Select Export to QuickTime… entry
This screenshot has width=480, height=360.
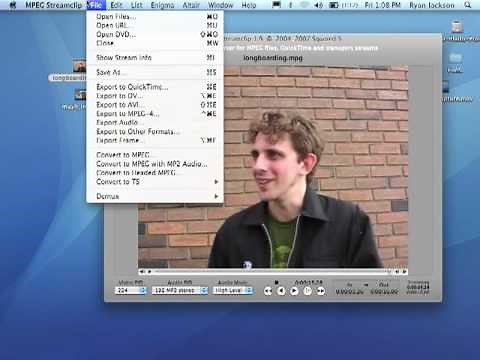[155, 87]
